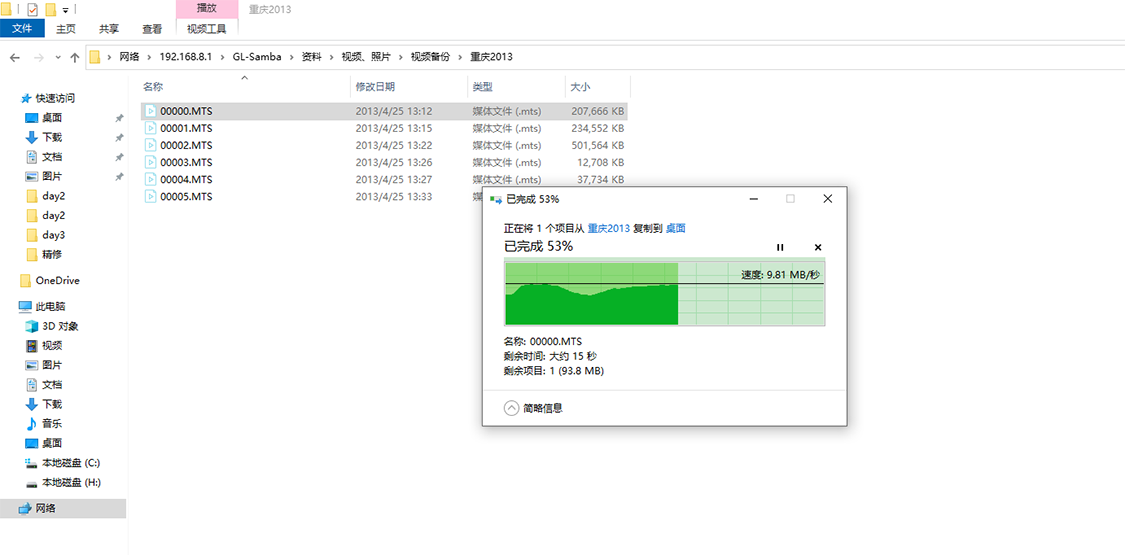Navigate to 资料 in the address bar
Viewport: 1125px width, 555px height.
point(311,57)
